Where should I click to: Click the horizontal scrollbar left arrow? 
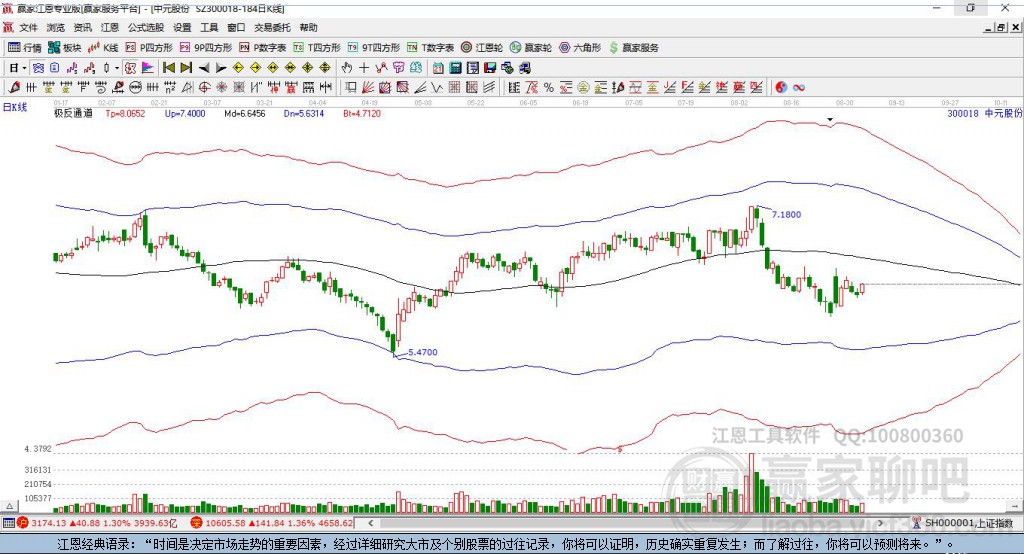pos(371,523)
